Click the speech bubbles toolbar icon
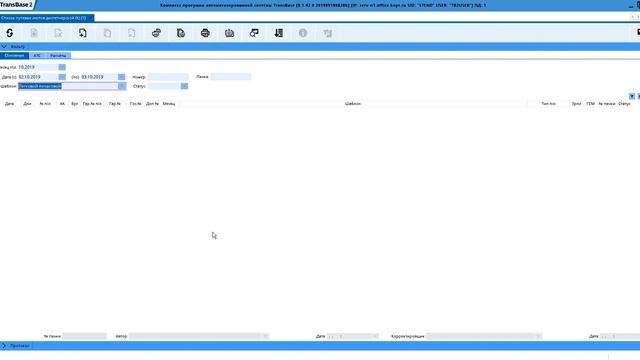The width and height of the screenshot is (640, 360). click(x=254, y=33)
